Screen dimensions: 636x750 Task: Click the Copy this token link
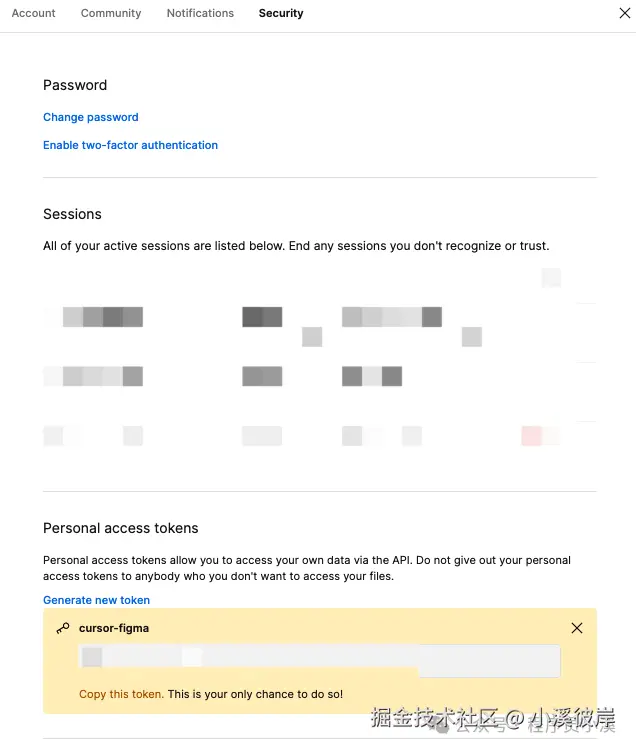(x=121, y=694)
